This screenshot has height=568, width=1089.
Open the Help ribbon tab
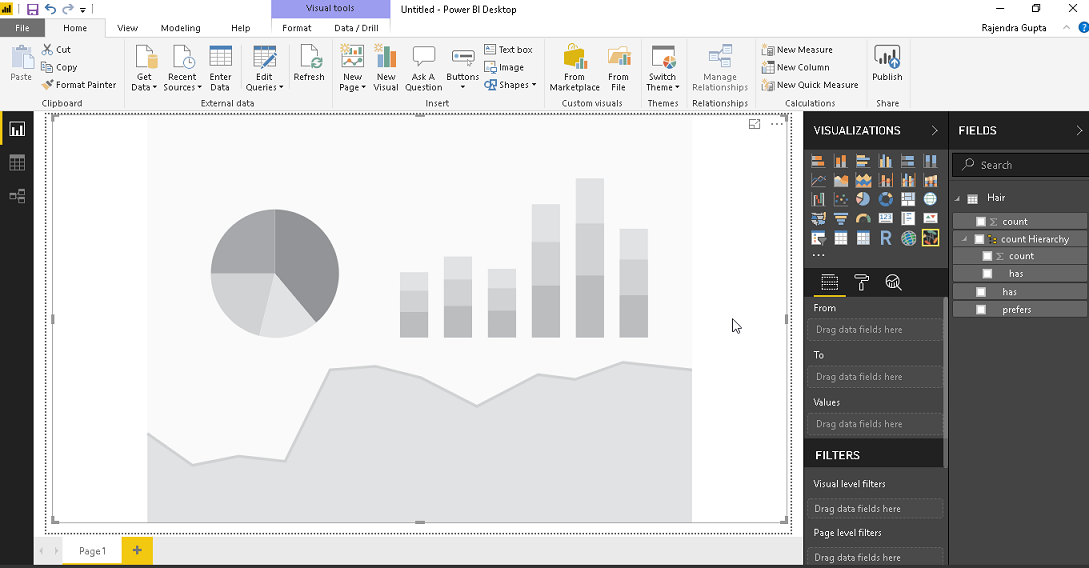(x=240, y=28)
